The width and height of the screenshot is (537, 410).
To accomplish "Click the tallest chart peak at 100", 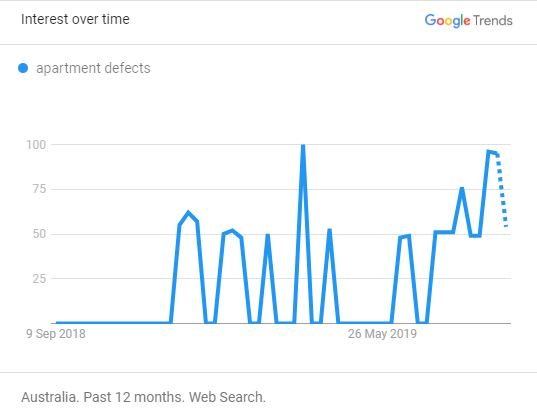I will [303, 146].
